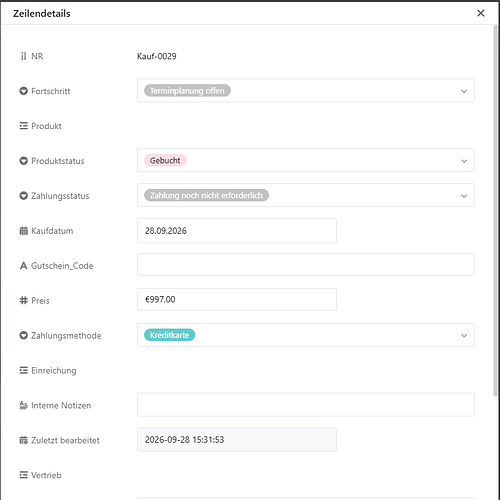Click the Preis field showing €997.00
This screenshot has width=500, height=500.
click(x=237, y=299)
